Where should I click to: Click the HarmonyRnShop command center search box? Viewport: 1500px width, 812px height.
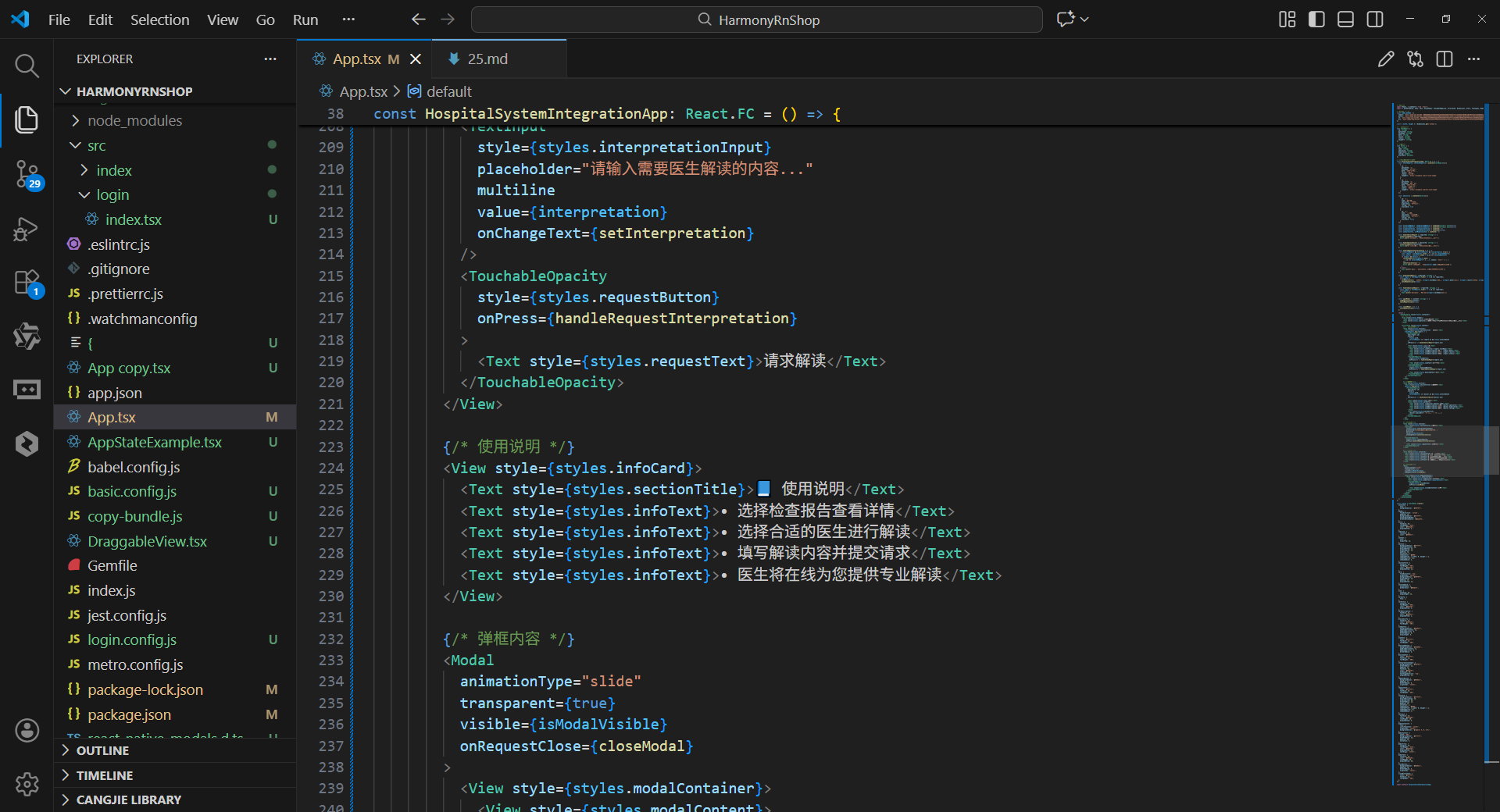756,20
